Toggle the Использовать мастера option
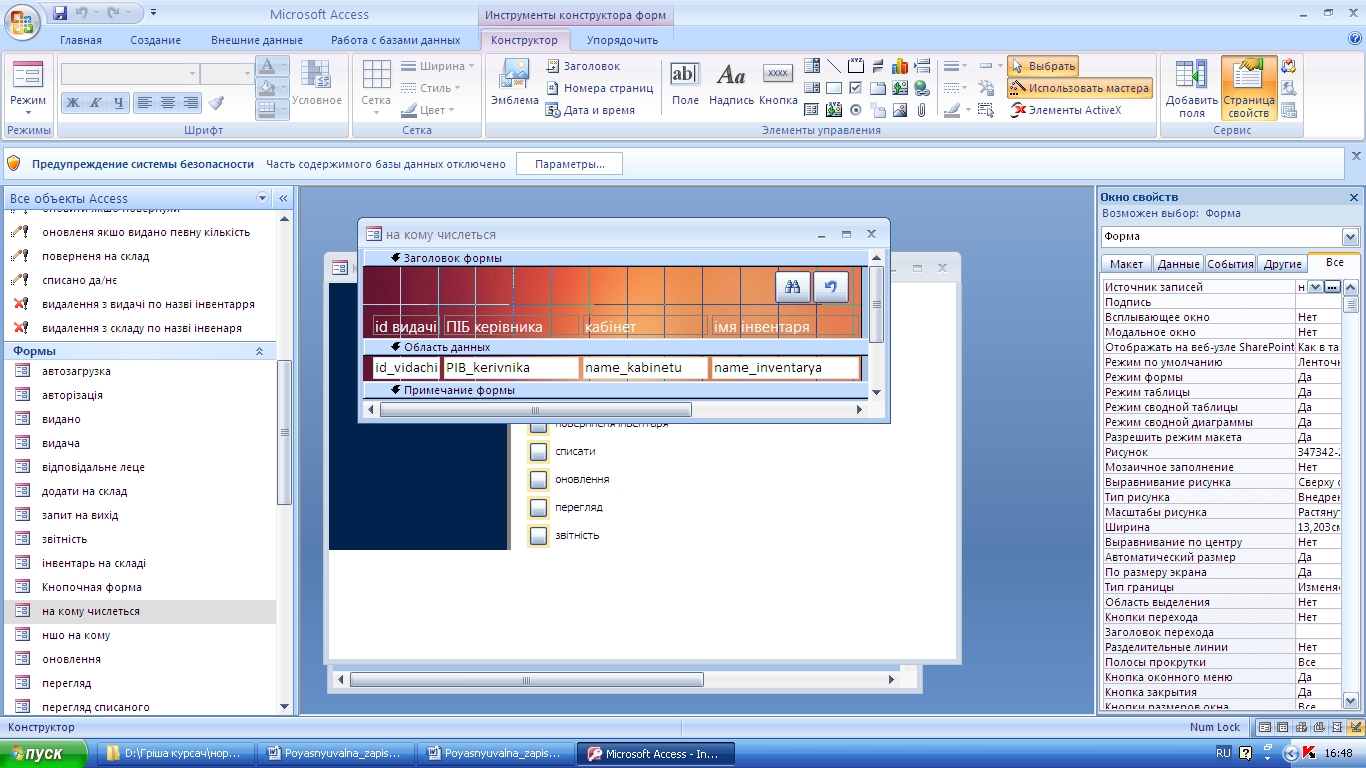Screen dimensions: 1366x768 (x=1079, y=88)
